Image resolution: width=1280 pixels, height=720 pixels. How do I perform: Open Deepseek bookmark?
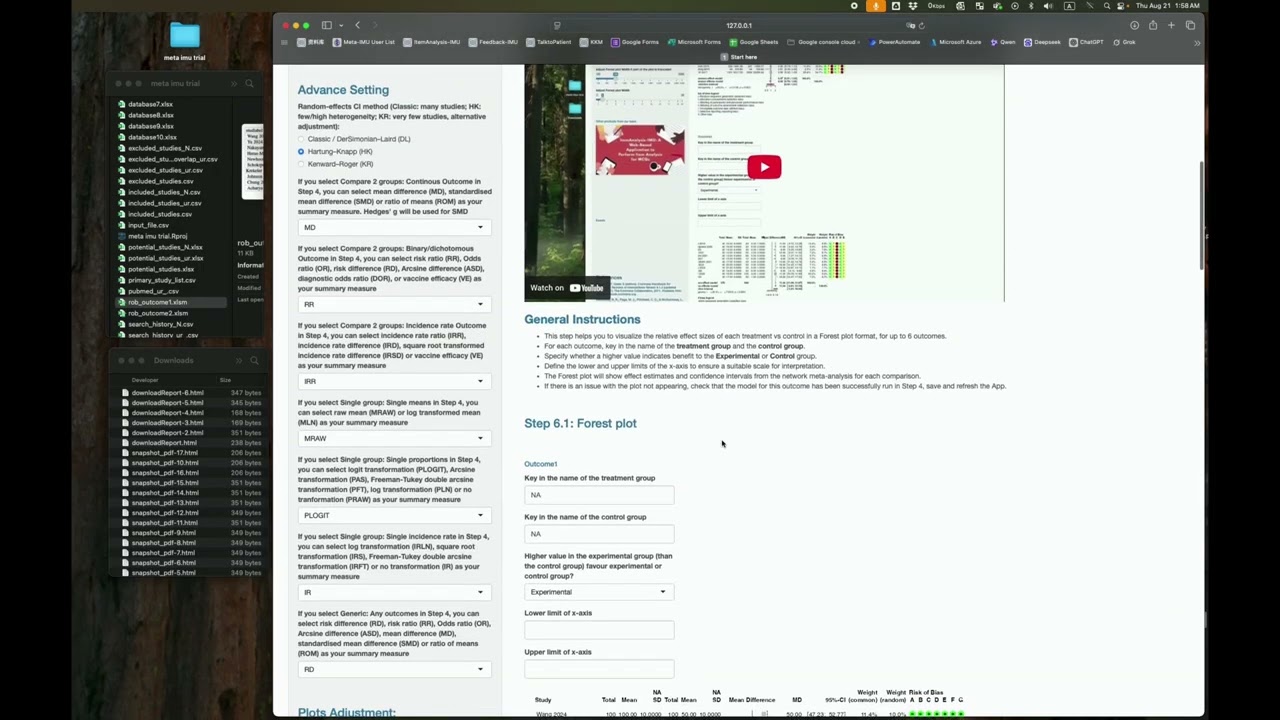(x=1042, y=42)
